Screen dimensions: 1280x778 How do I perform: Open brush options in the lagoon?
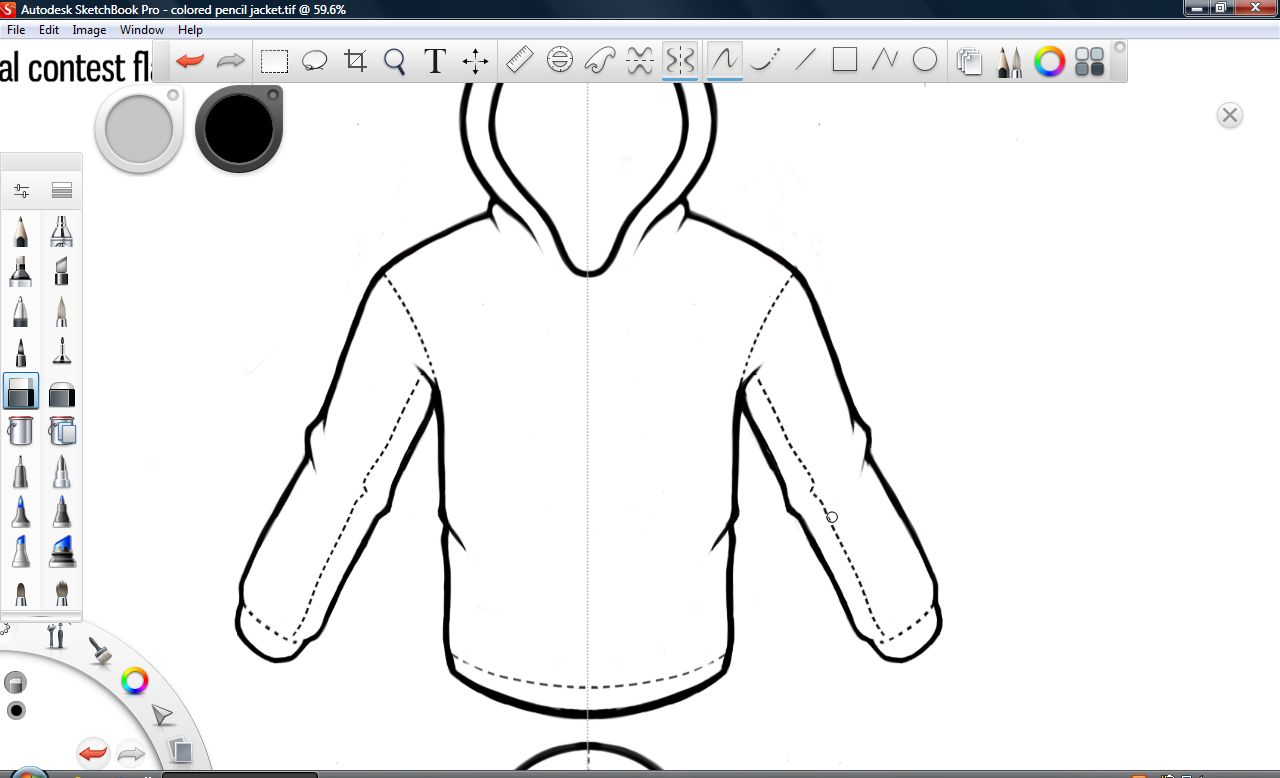pyautogui.click(x=100, y=652)
